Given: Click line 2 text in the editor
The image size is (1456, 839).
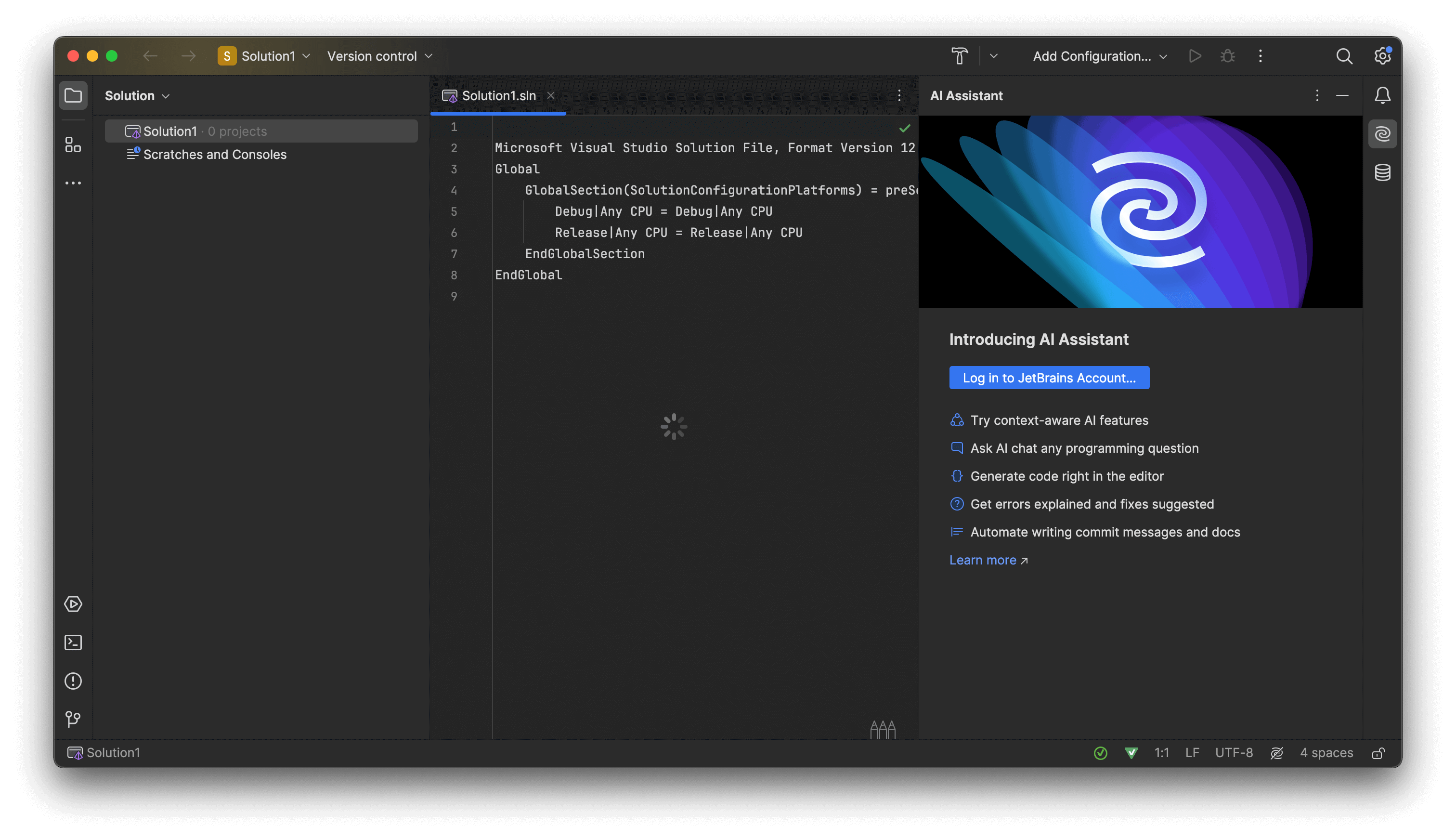Looking at the screenshot, I should point(704,147).
